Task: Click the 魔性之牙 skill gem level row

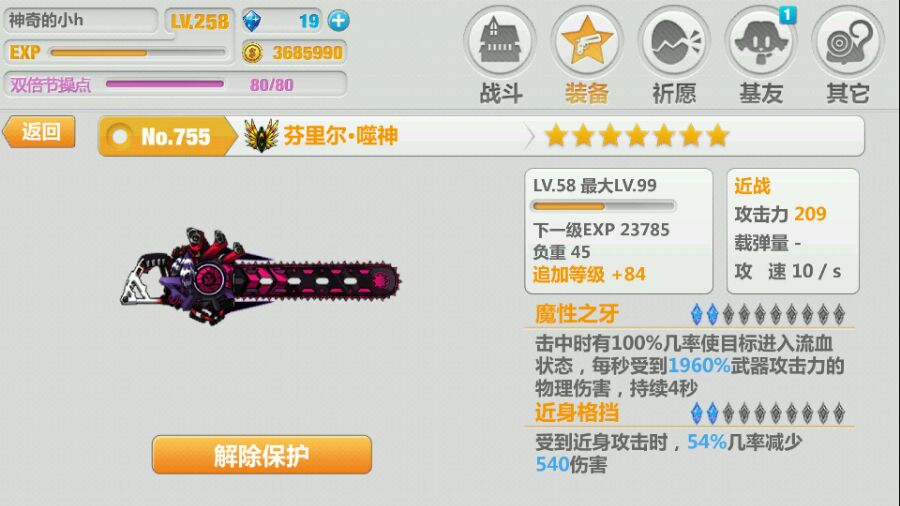Action: click(x=768, y=314)
